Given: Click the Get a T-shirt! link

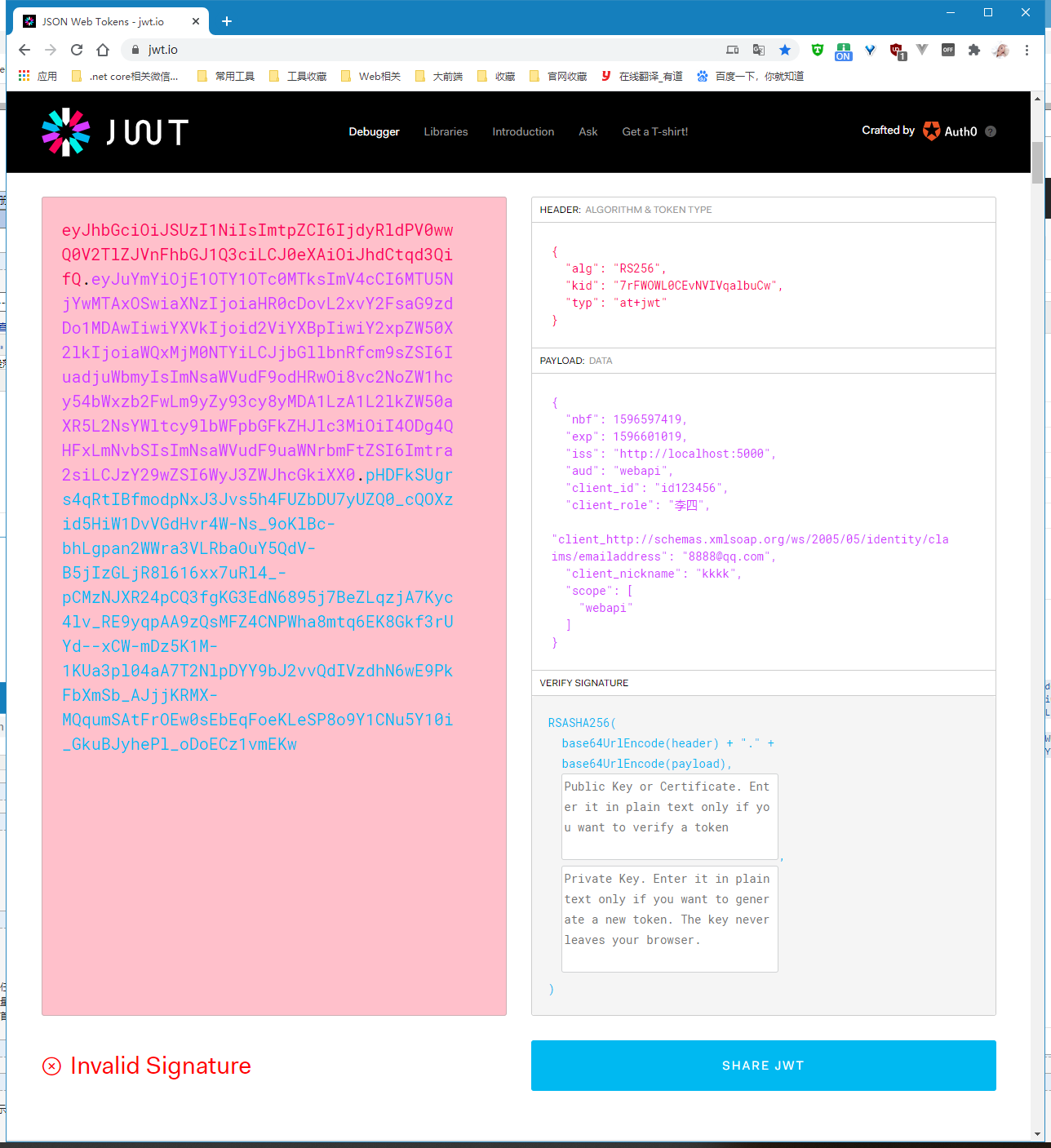Looking at the screenshot, I should point(654,131).
